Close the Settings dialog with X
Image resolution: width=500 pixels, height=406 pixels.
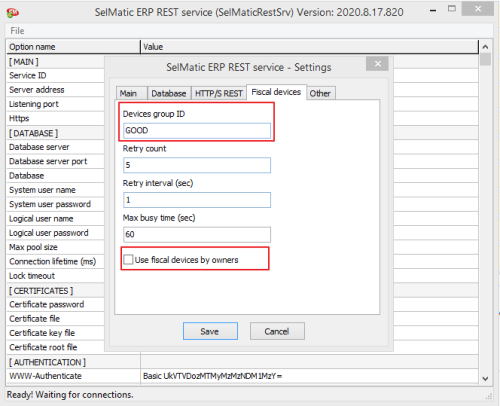[377, 64]
